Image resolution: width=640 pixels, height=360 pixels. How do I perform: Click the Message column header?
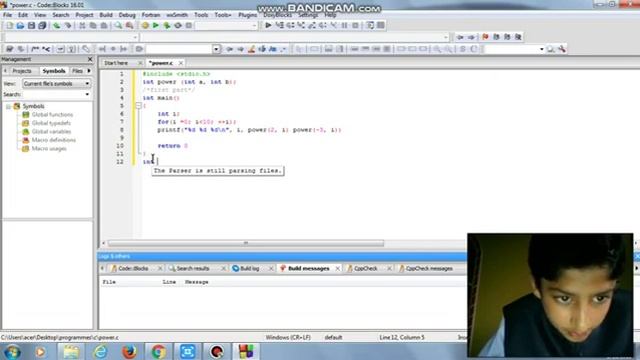(197, 282)
